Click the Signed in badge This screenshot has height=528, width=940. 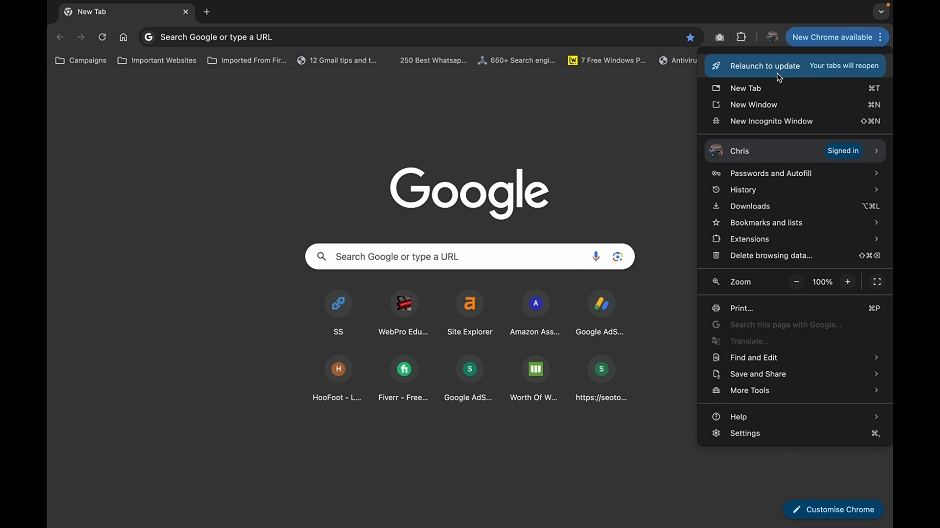tap(843, 151)
